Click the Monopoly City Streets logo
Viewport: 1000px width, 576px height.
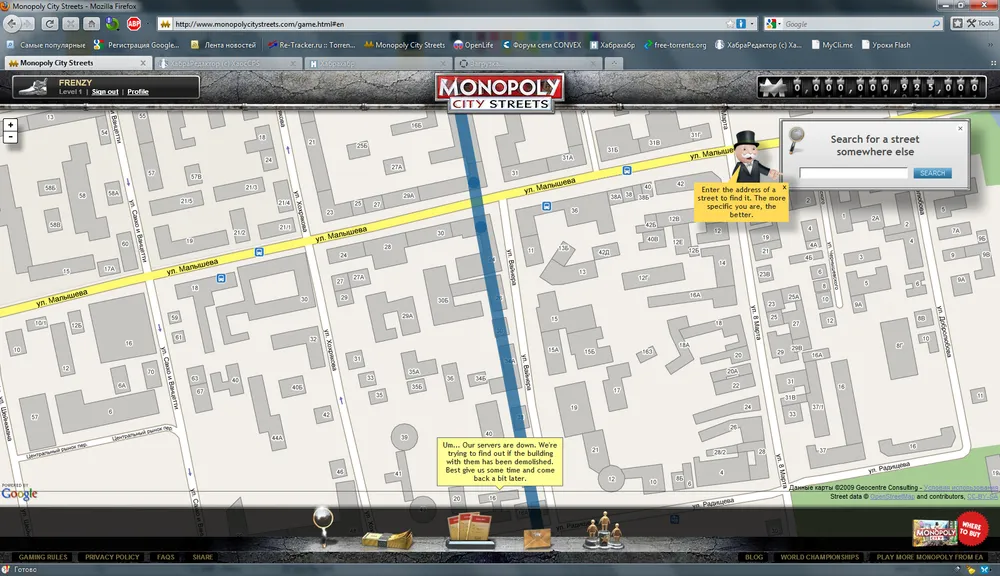[499, 93]
